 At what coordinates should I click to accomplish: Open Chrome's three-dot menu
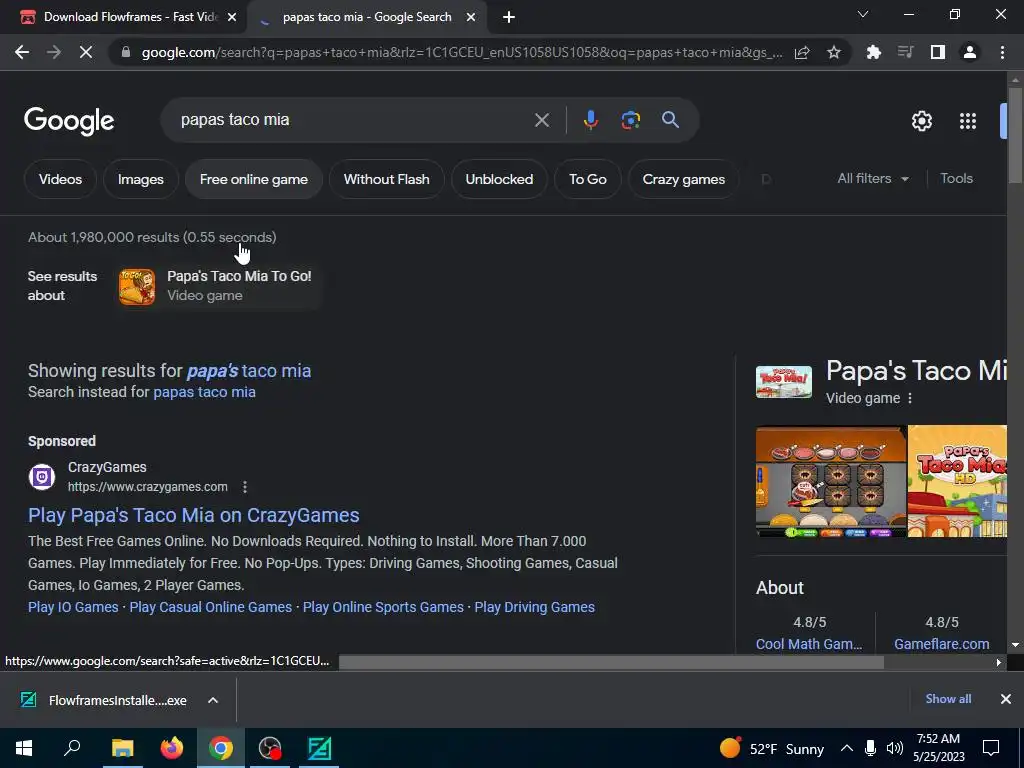coord(1002,52)
